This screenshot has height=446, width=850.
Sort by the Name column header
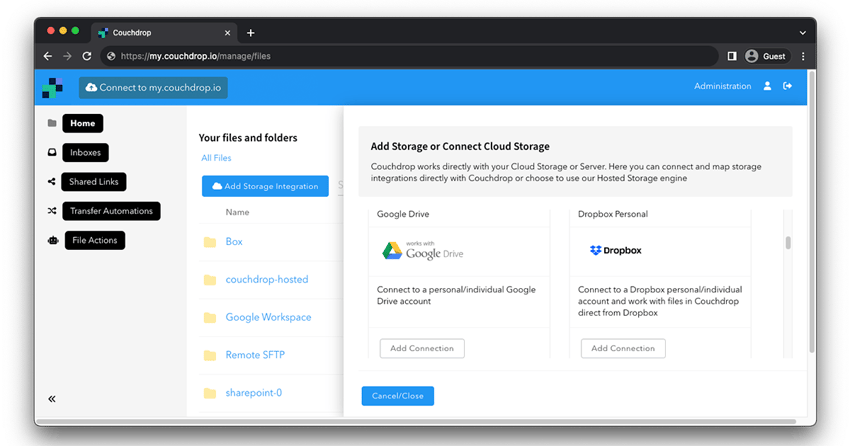click(x=237, y=212)
